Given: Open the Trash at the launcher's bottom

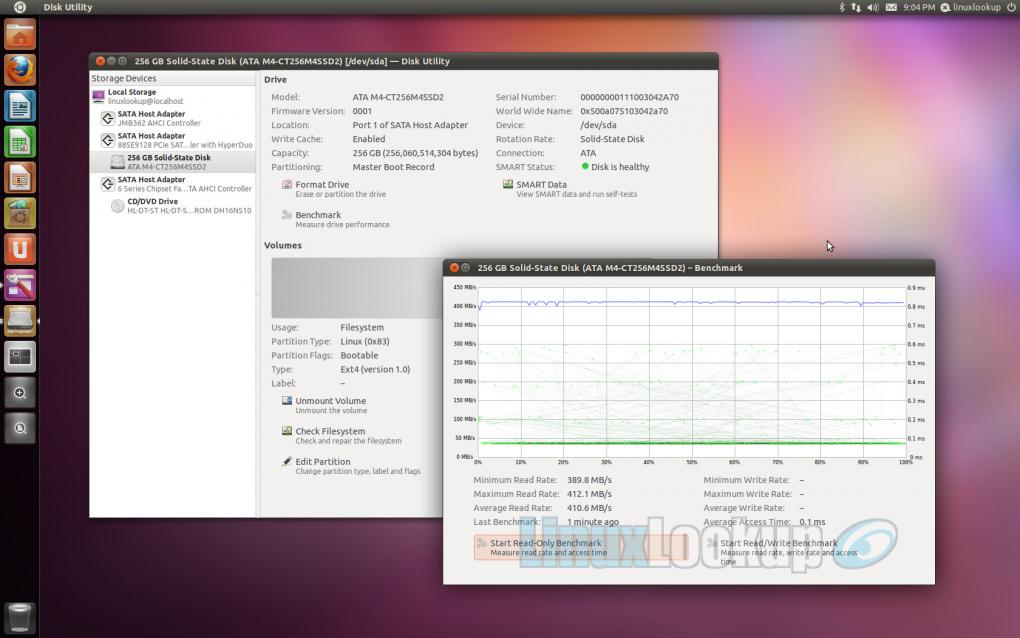Looking at the screenshot, I should click(20, 617).
